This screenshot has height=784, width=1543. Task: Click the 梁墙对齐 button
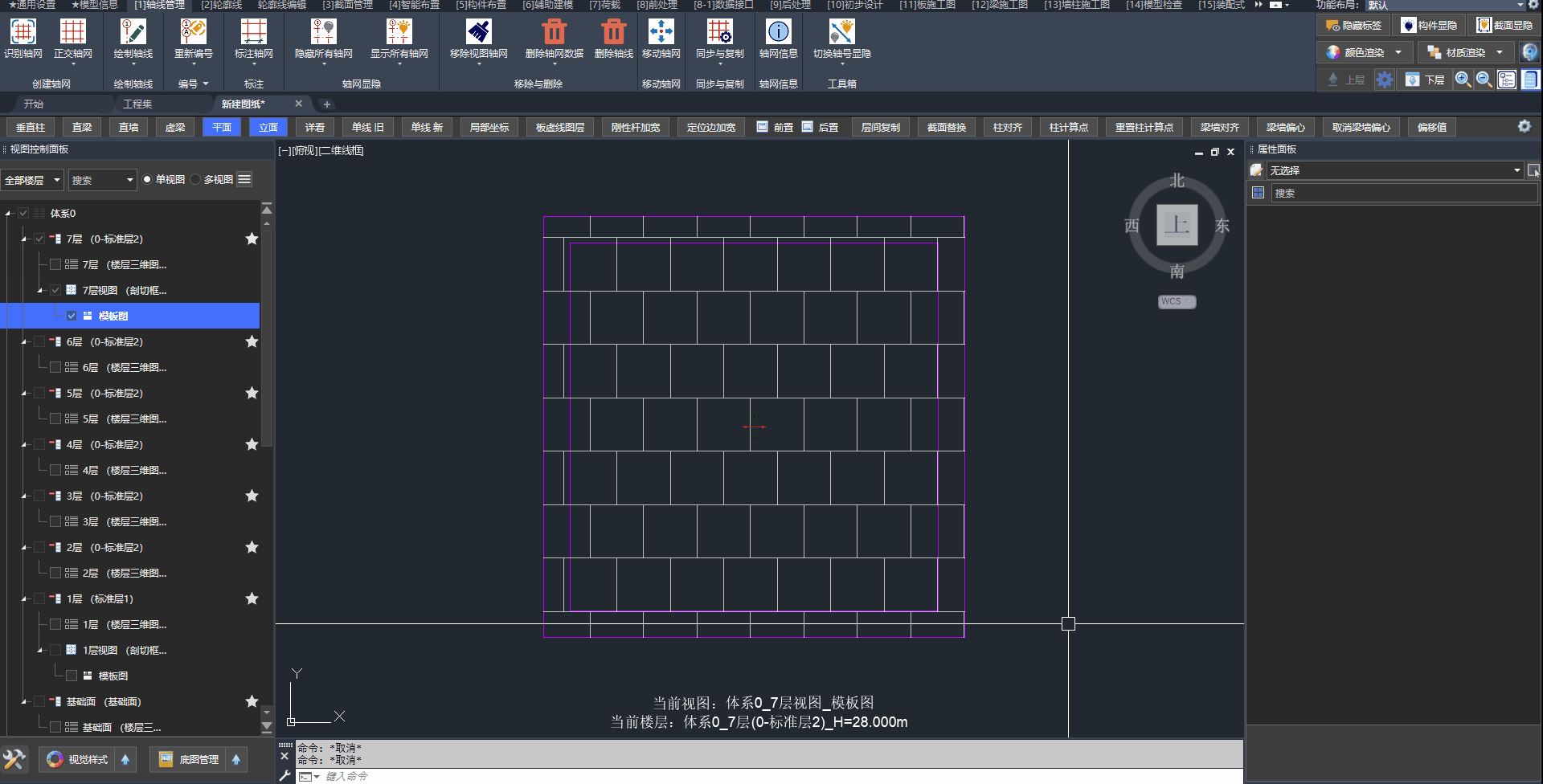pyautogui.click(x=1219, y=127)
